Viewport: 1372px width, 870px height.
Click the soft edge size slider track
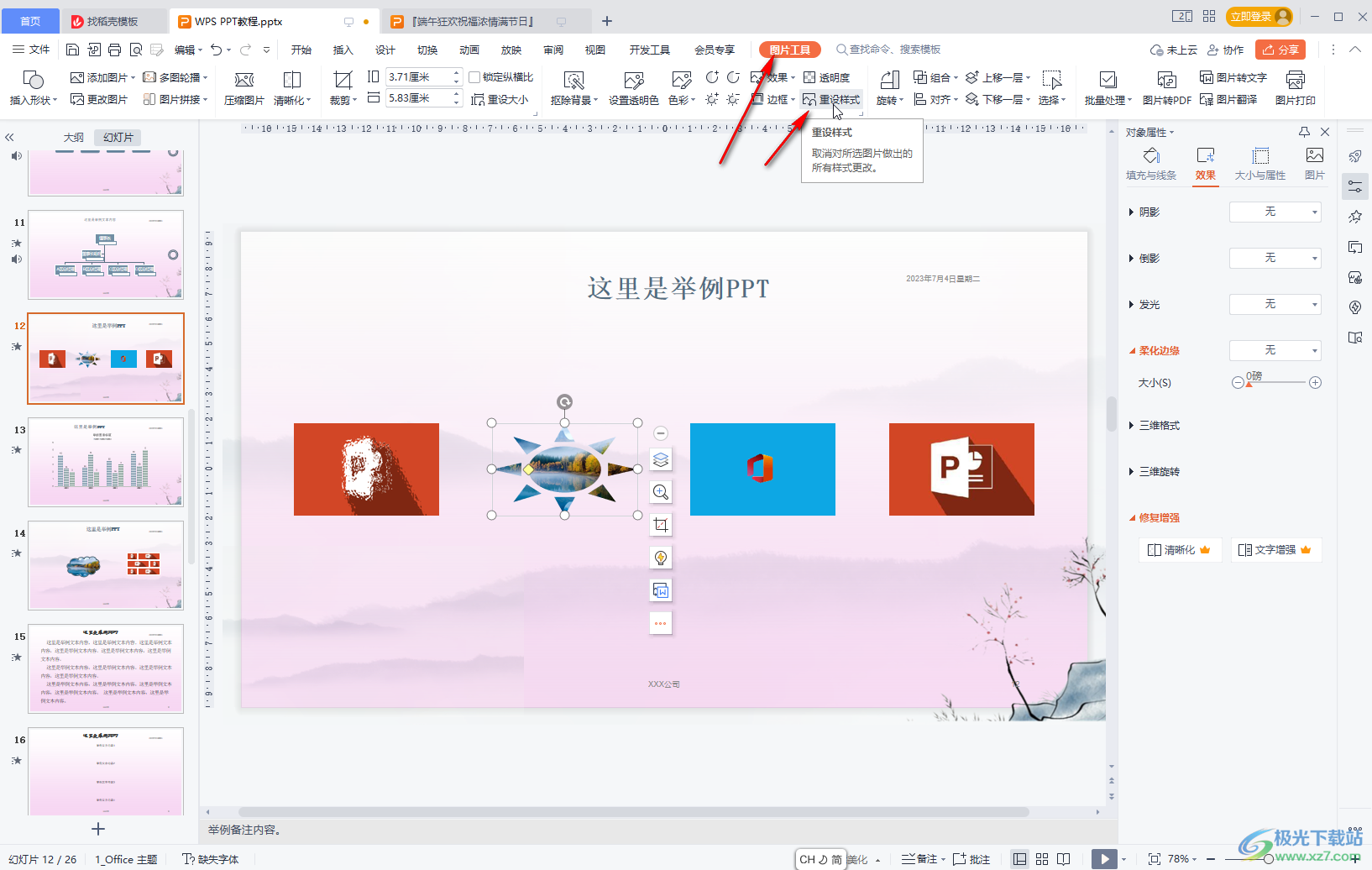pos(1275,383)
